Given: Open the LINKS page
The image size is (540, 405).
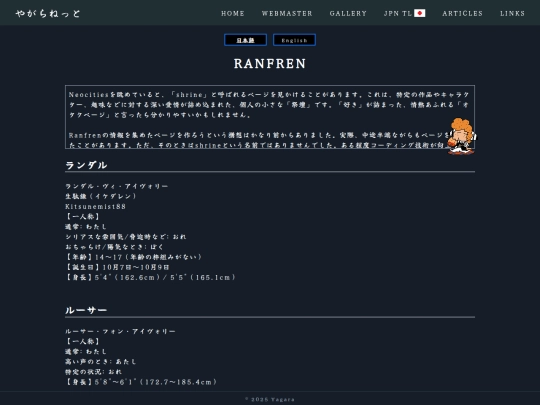Looking at the screenshot, I should coord(512,13).
